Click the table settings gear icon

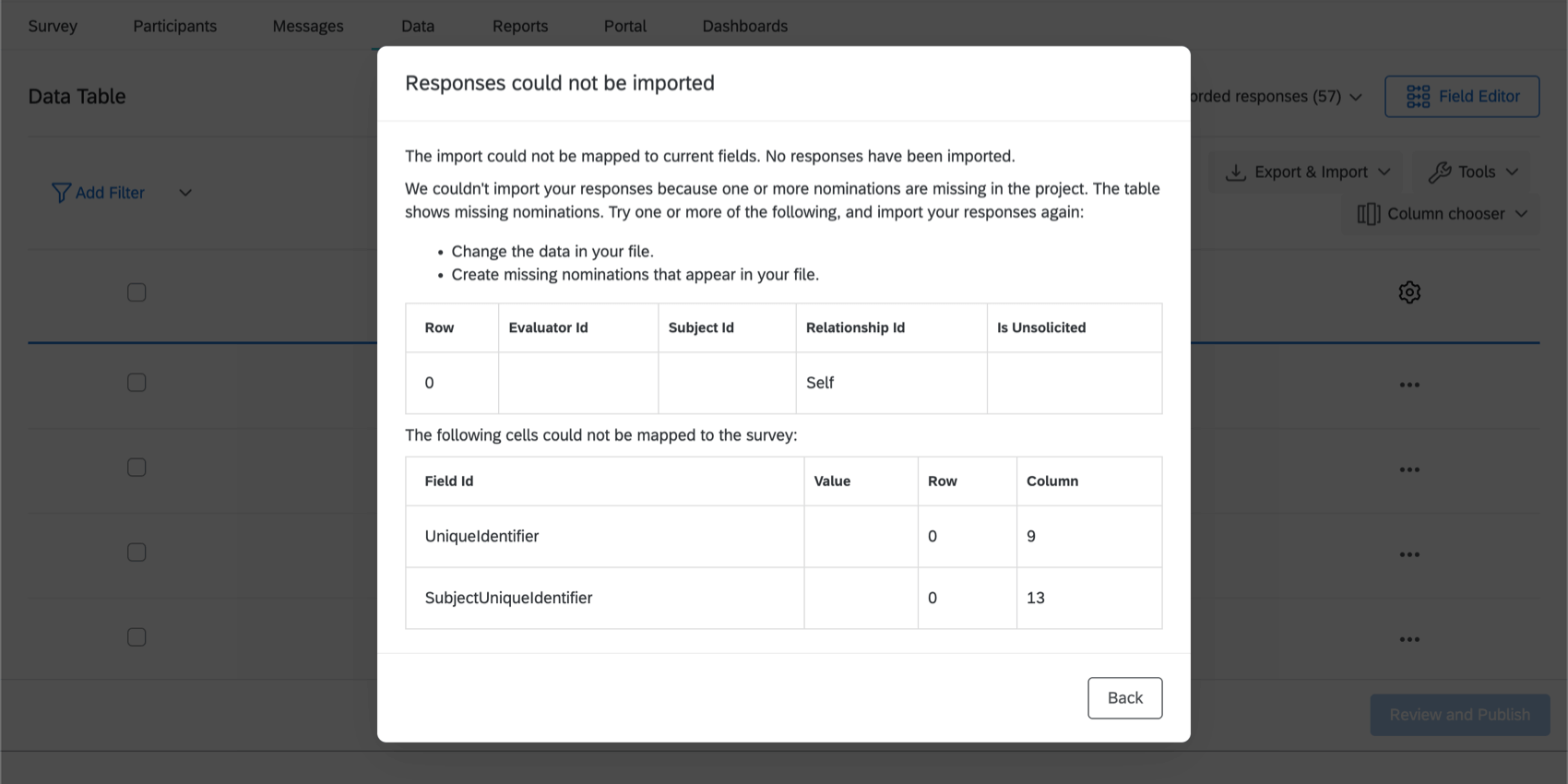point(1408,292)
